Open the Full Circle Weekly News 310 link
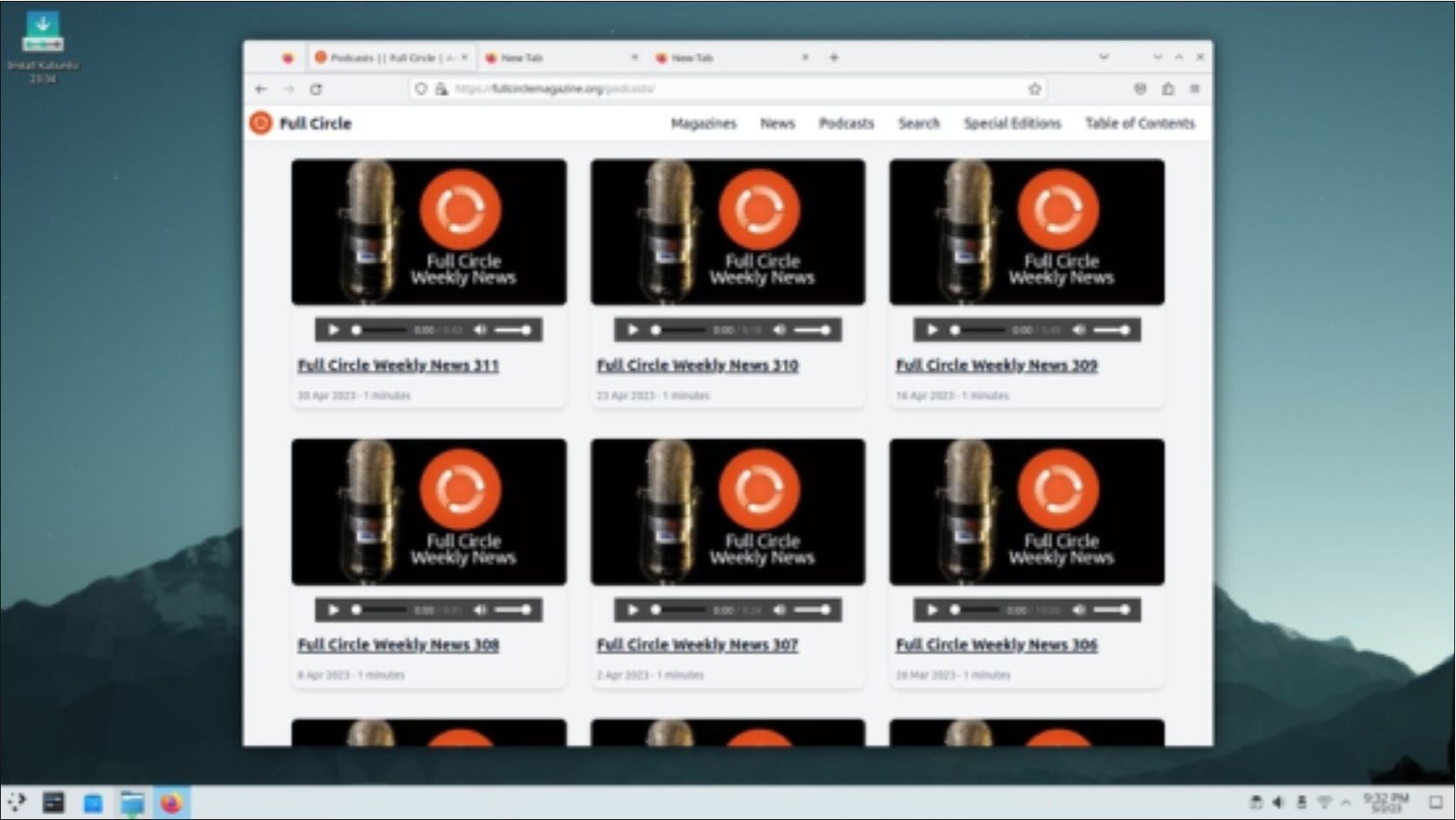This screenshot has width=1456, height=820. point(697,365)
